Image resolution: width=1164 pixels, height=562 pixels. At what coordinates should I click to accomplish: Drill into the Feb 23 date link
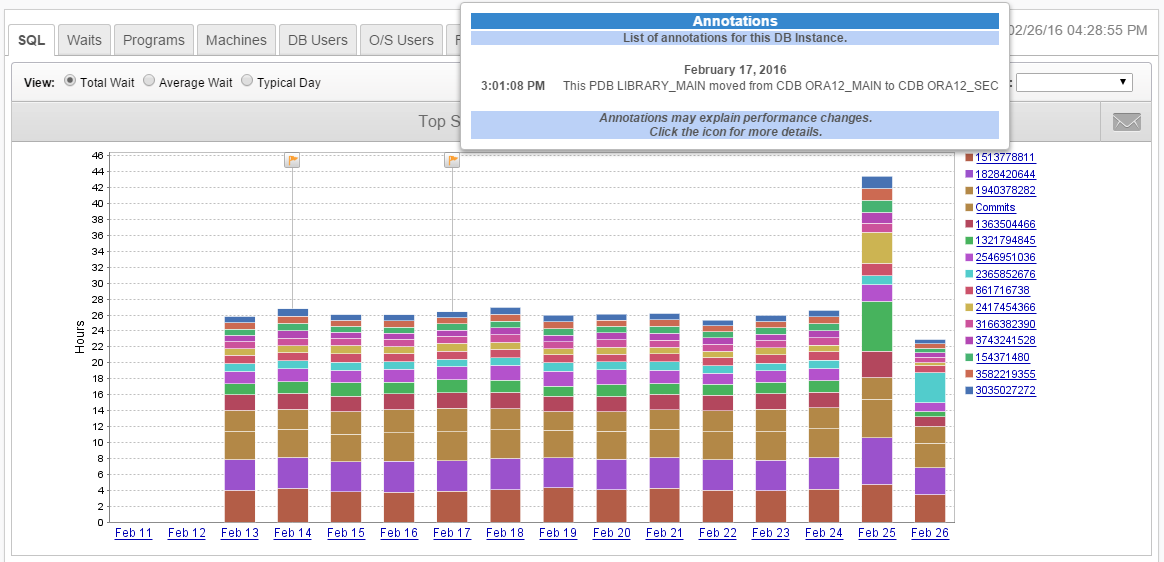tap(771, 533)
